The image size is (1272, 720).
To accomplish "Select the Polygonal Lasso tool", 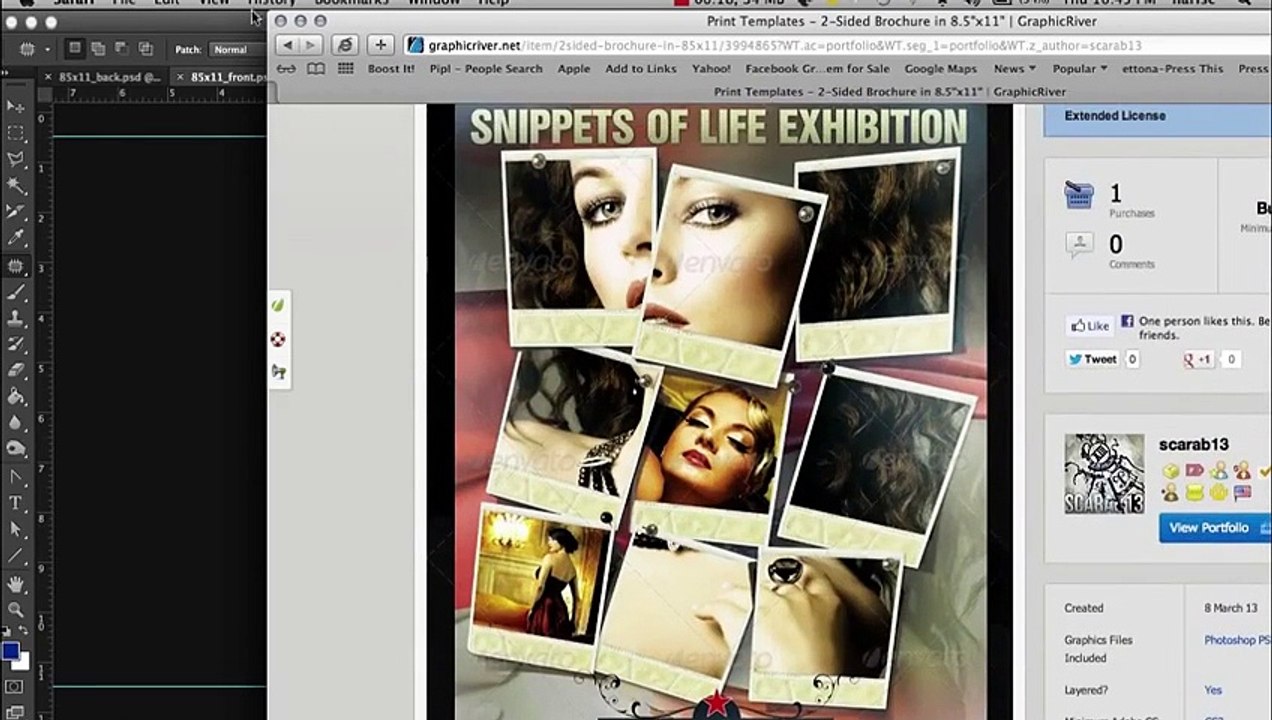I will pyautogui.click(x=15, y=159).
